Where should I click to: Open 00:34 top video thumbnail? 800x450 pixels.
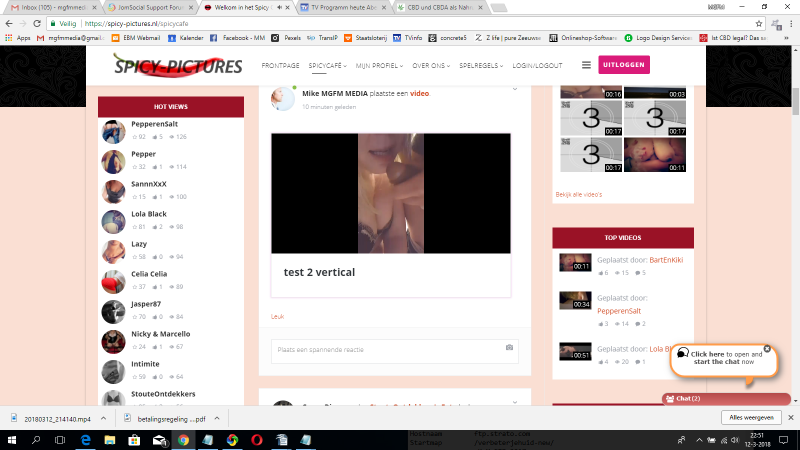click(575, 300)
